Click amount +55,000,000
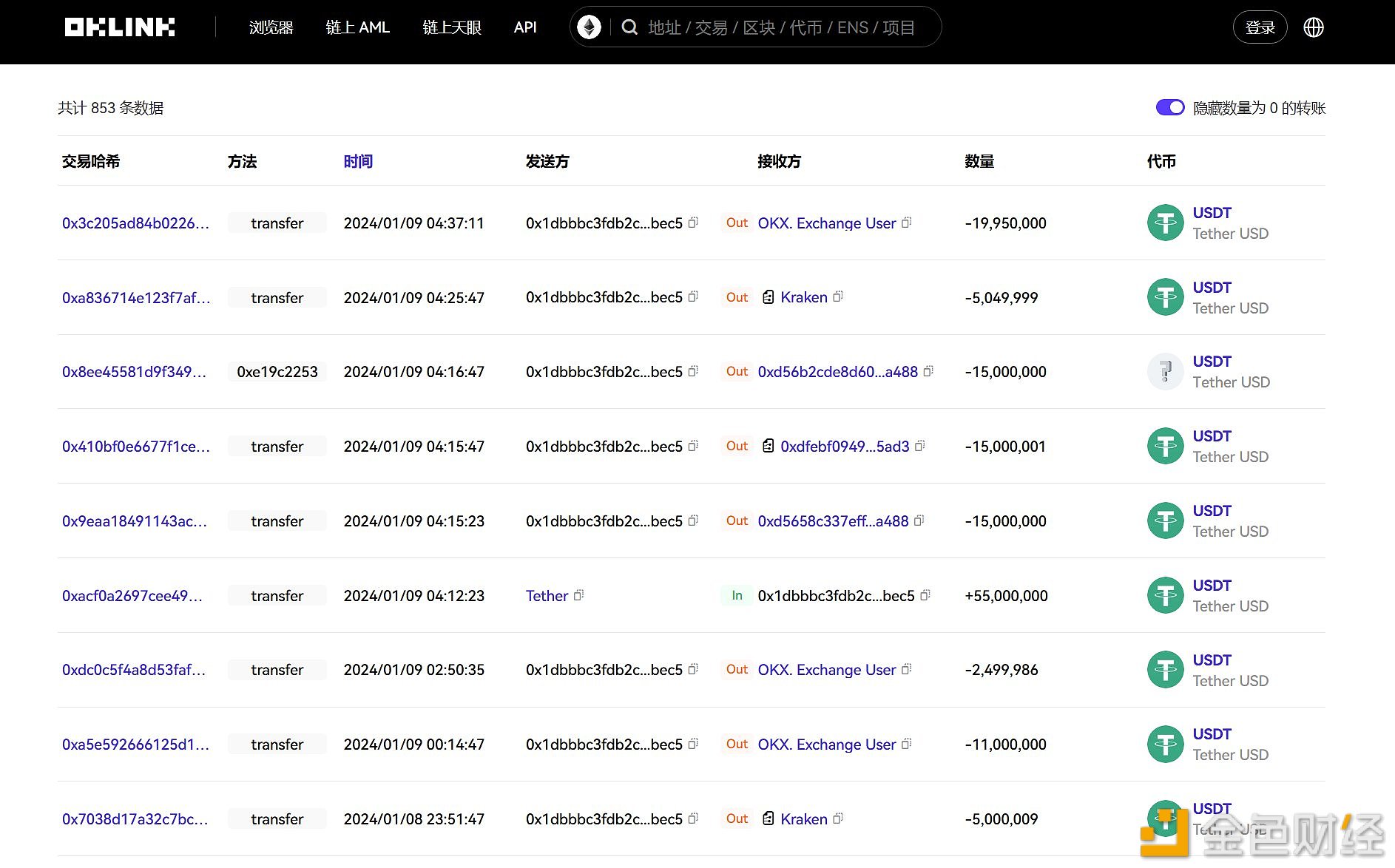 pyautogui.click(x=1006, y=595)
